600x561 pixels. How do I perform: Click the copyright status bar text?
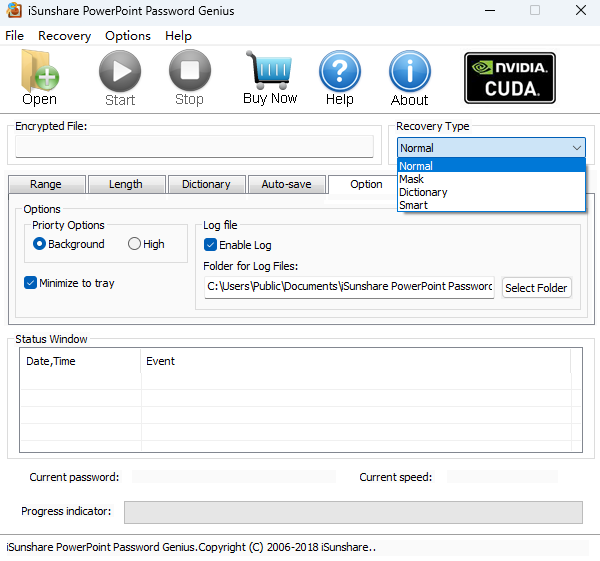191,547
